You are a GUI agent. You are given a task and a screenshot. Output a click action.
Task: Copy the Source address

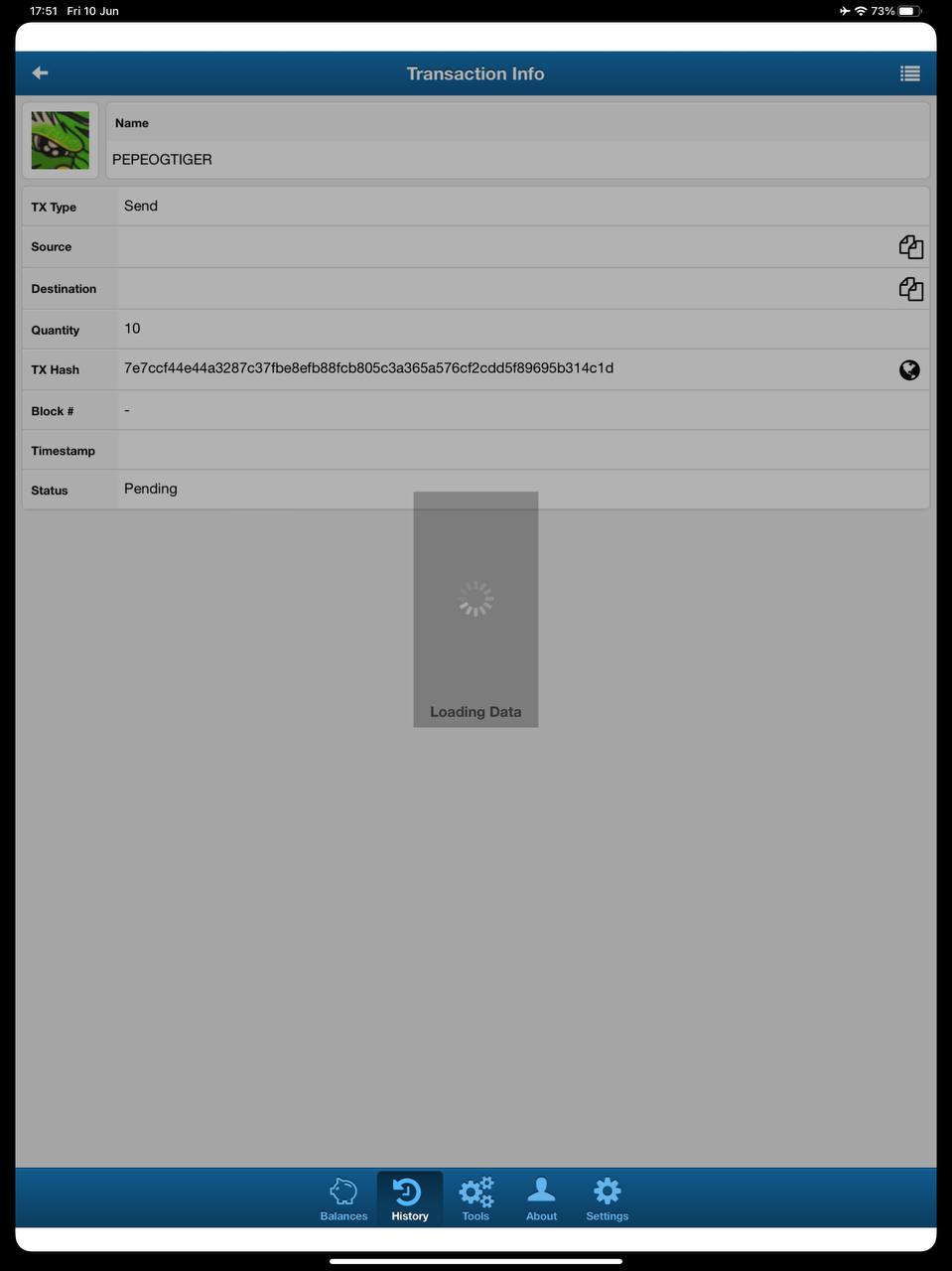pyautogui.click(x=910, y=247)
